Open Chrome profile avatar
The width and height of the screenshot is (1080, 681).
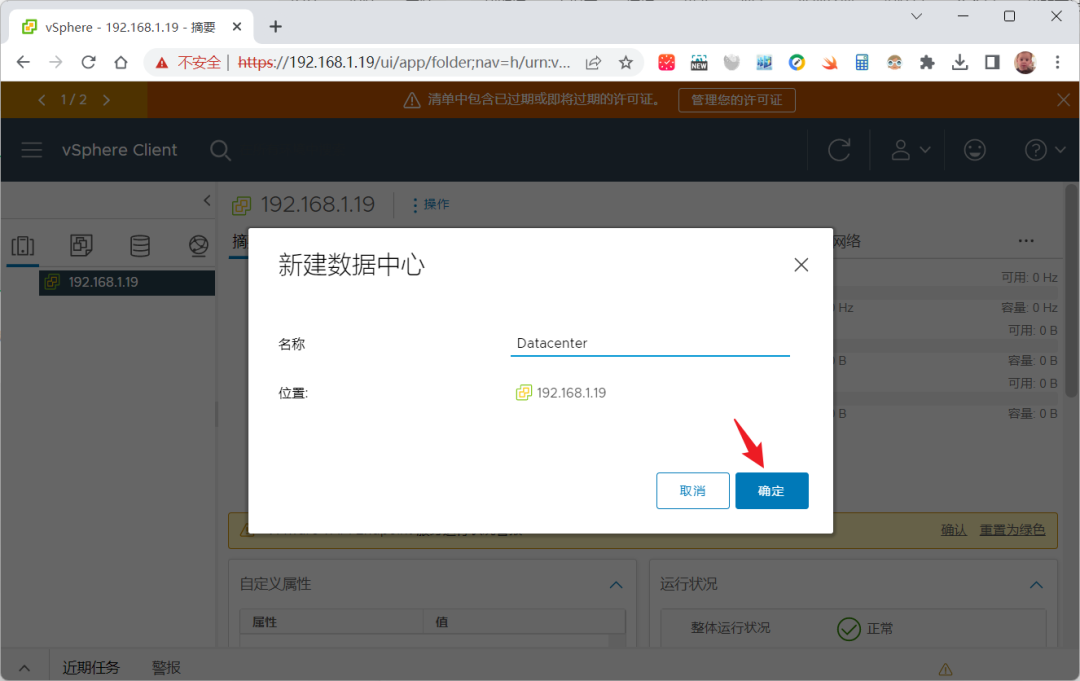point(1025,63)
